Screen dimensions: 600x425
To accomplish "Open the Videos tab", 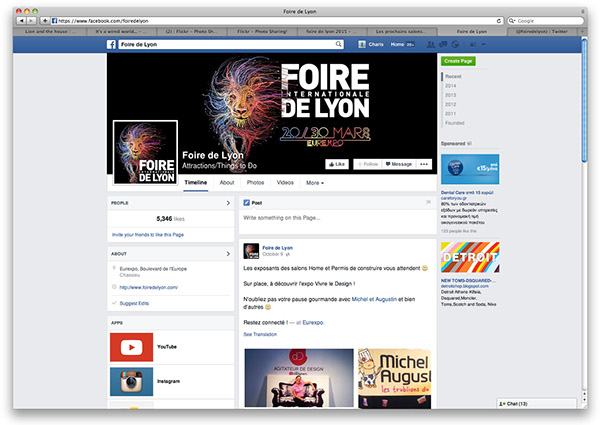I will pos(285,183).
